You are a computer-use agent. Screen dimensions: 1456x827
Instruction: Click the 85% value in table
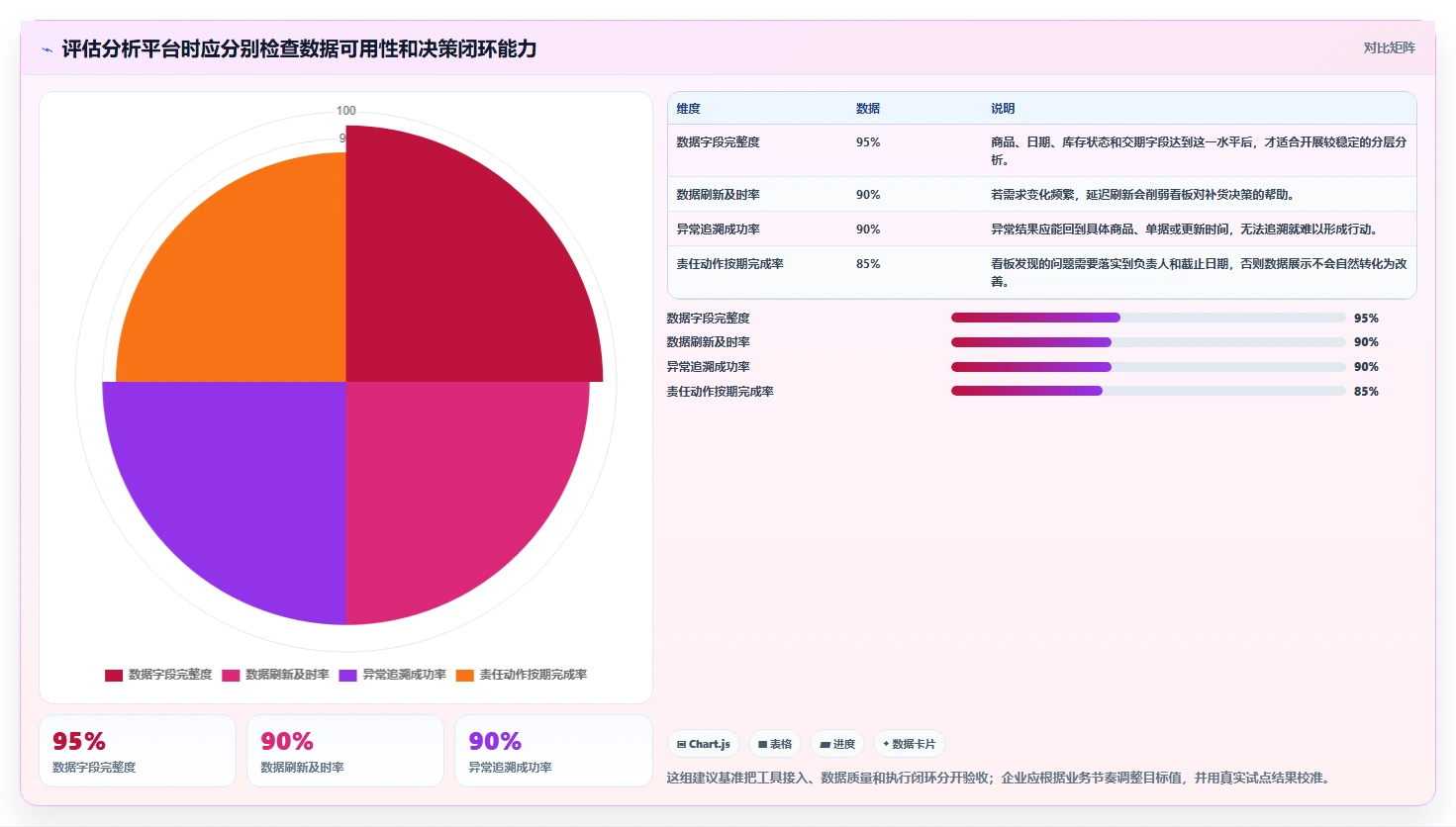pyautogui.click(x=868, y=264)
